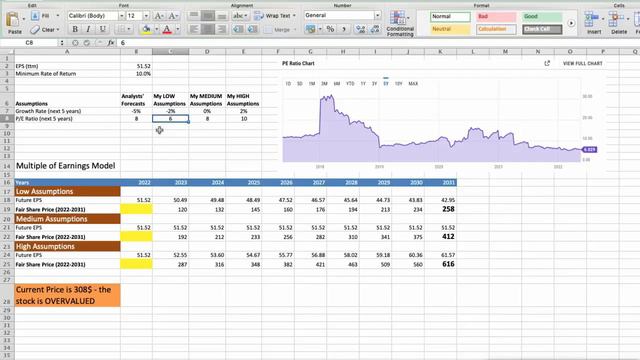Select the MAX range tab on PE chart

click(x=413, y=84)
